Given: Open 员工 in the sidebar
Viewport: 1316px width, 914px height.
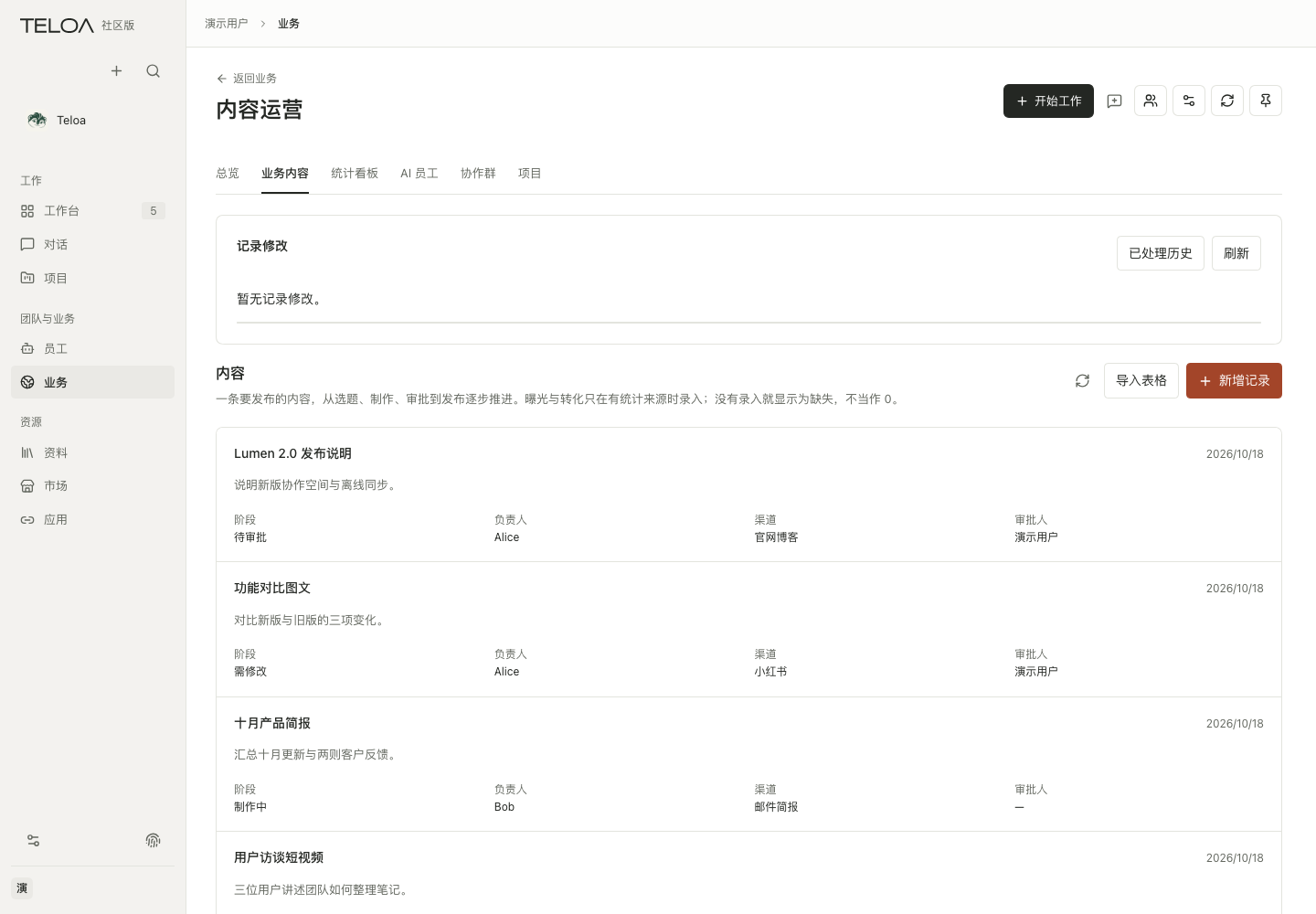Looking at the screenshot, I should tap(92, 349).
